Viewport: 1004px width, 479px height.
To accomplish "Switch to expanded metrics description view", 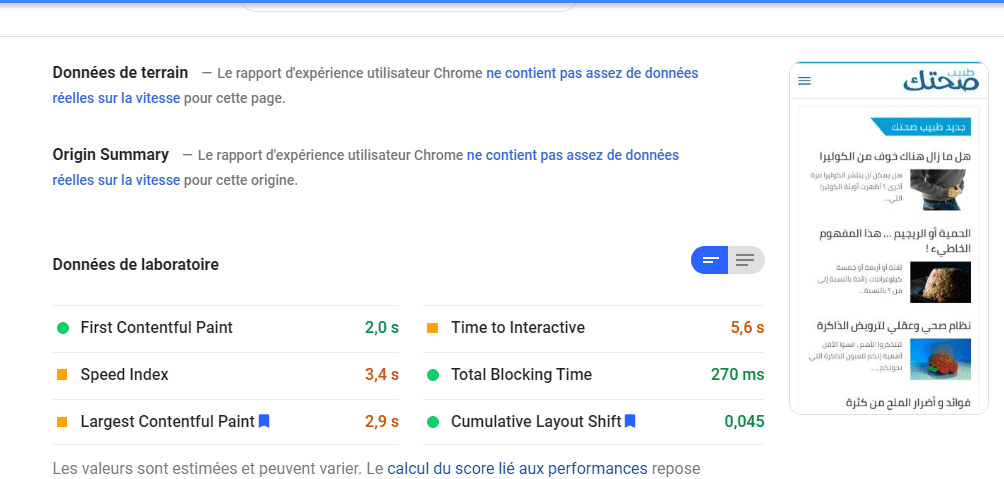I will 746,261.
